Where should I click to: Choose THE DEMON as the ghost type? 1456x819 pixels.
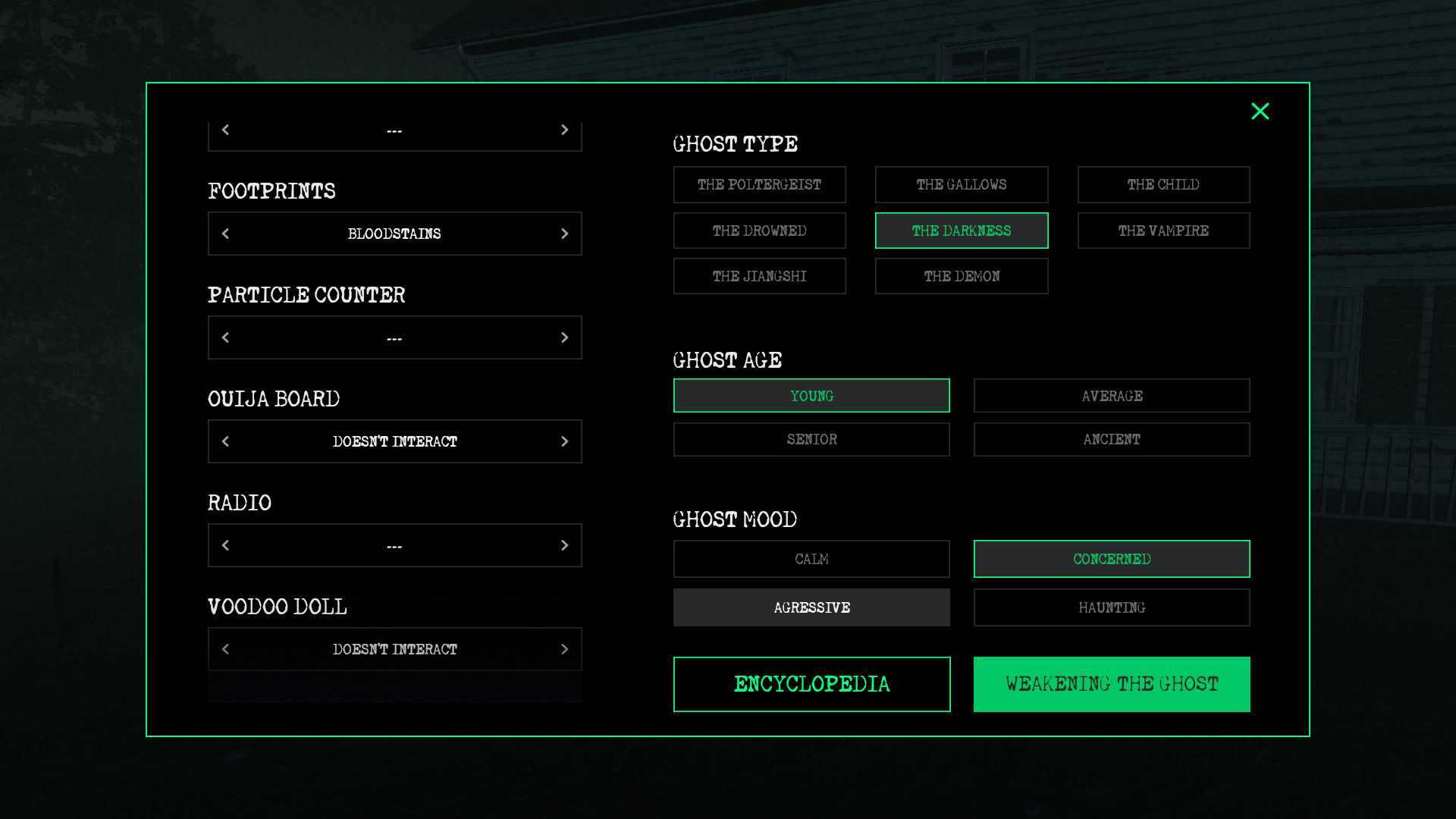tap(962, 276)
